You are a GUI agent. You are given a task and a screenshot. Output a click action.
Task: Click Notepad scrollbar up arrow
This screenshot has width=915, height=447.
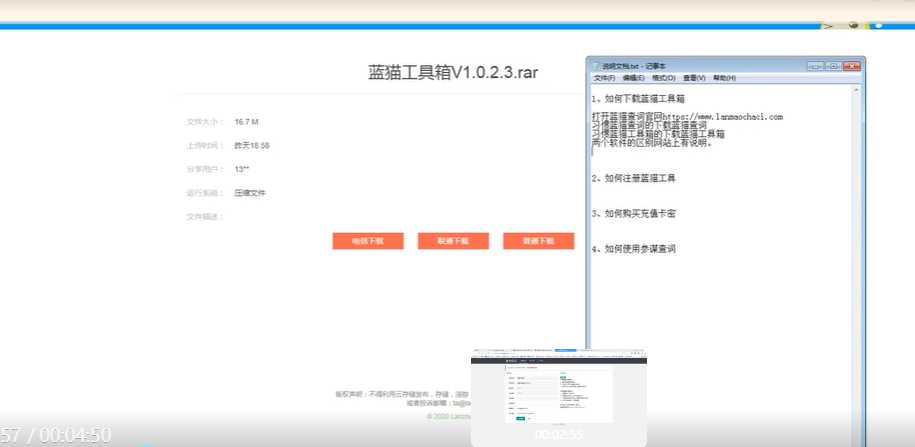click(x=856, y=90)
